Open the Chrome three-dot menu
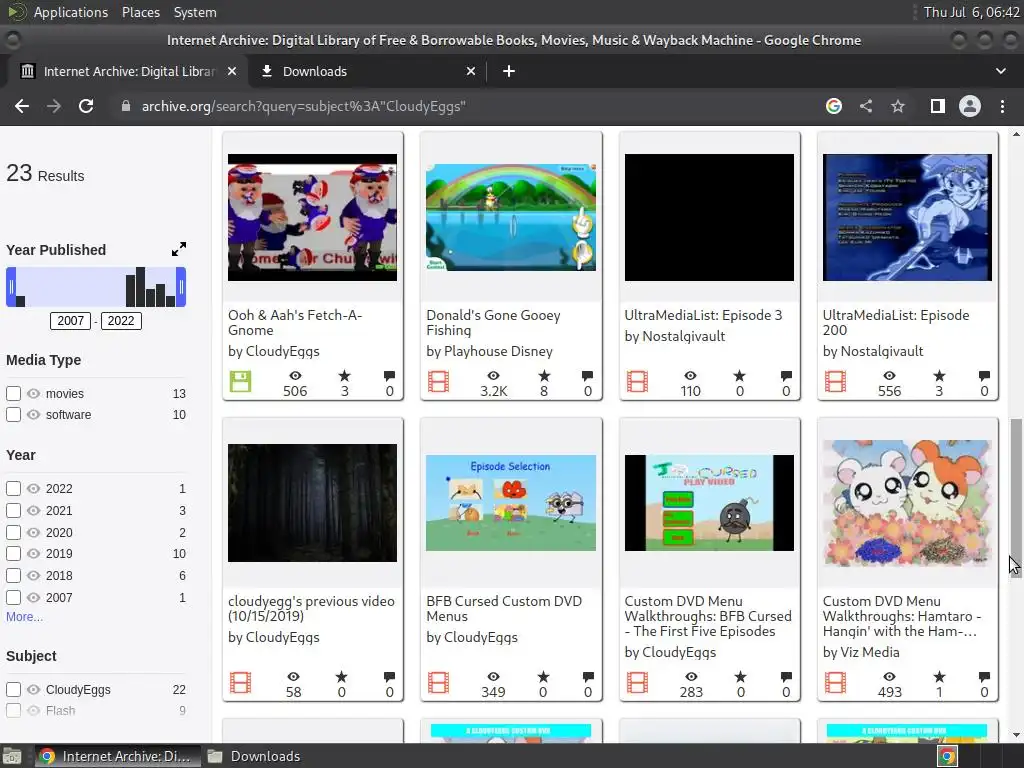Viewport: 1024px width, 768px height. [x=1002, y=106]
